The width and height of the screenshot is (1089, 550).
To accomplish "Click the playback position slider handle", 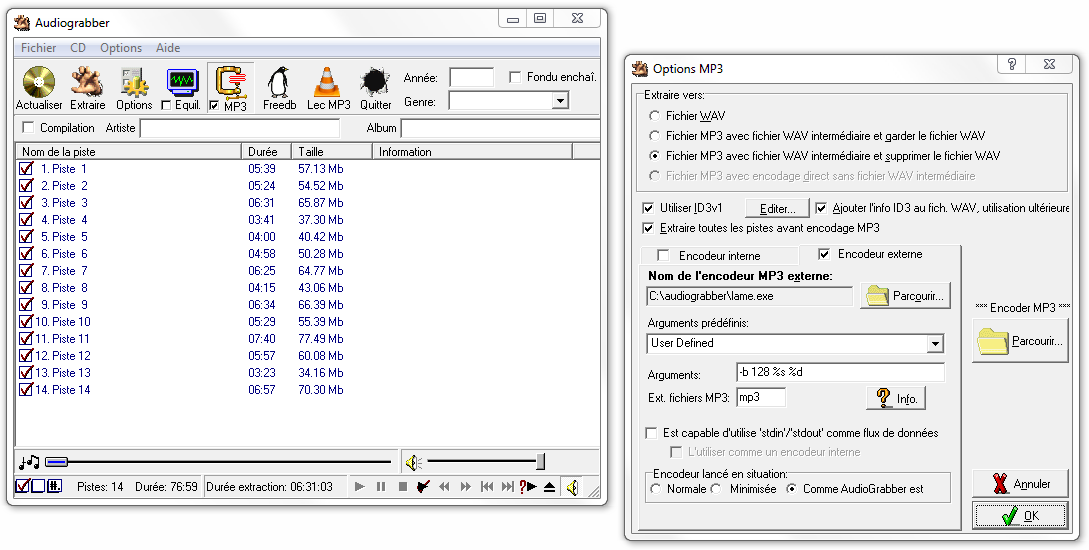I will tap(56, 462).
